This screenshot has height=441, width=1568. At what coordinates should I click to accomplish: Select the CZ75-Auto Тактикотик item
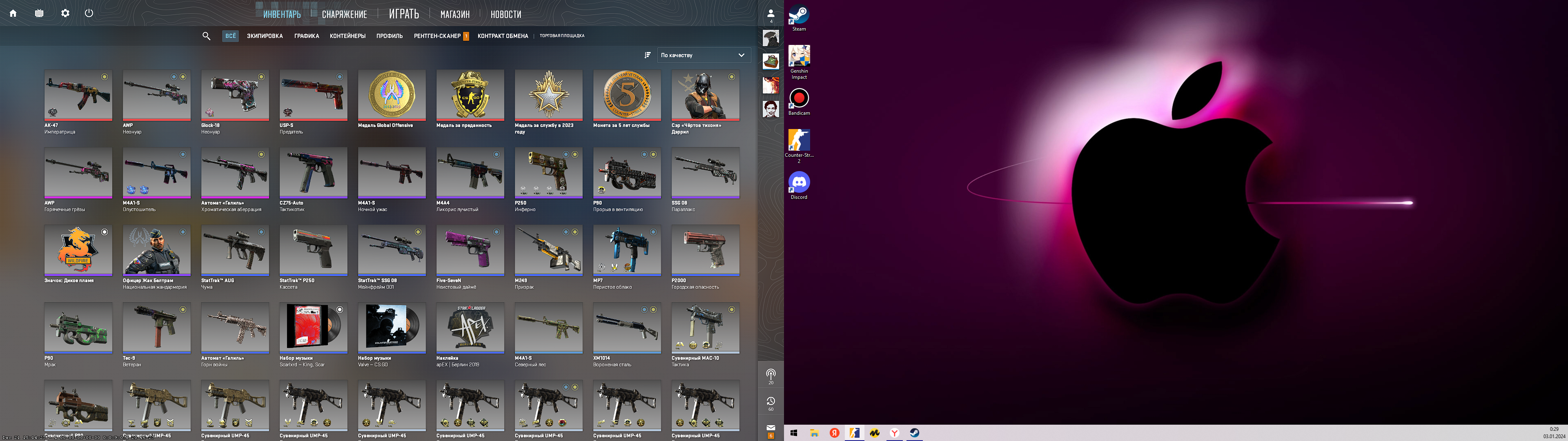314,180
